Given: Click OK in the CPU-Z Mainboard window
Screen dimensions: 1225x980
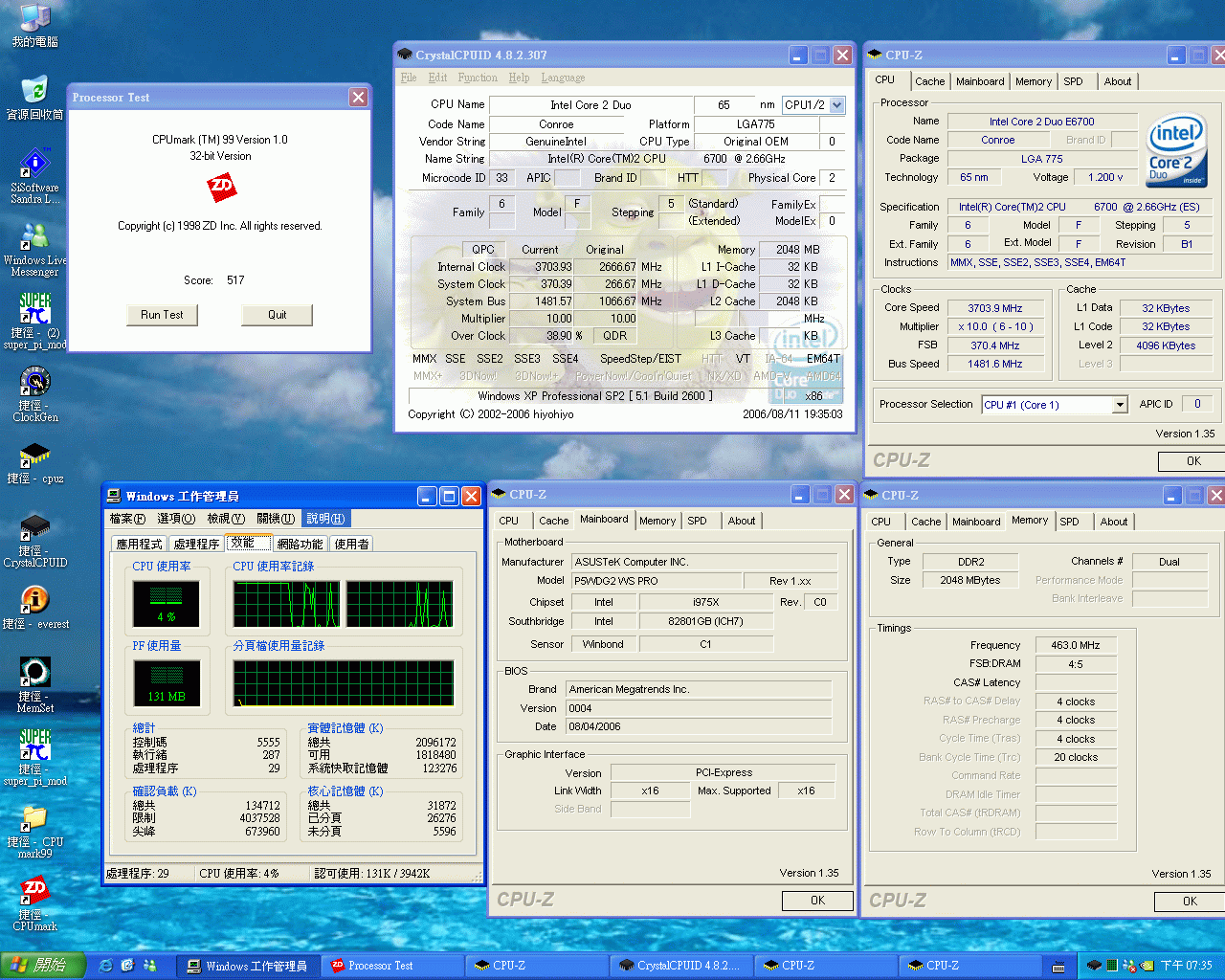Looking at the screenshot, I should point(817,901).
